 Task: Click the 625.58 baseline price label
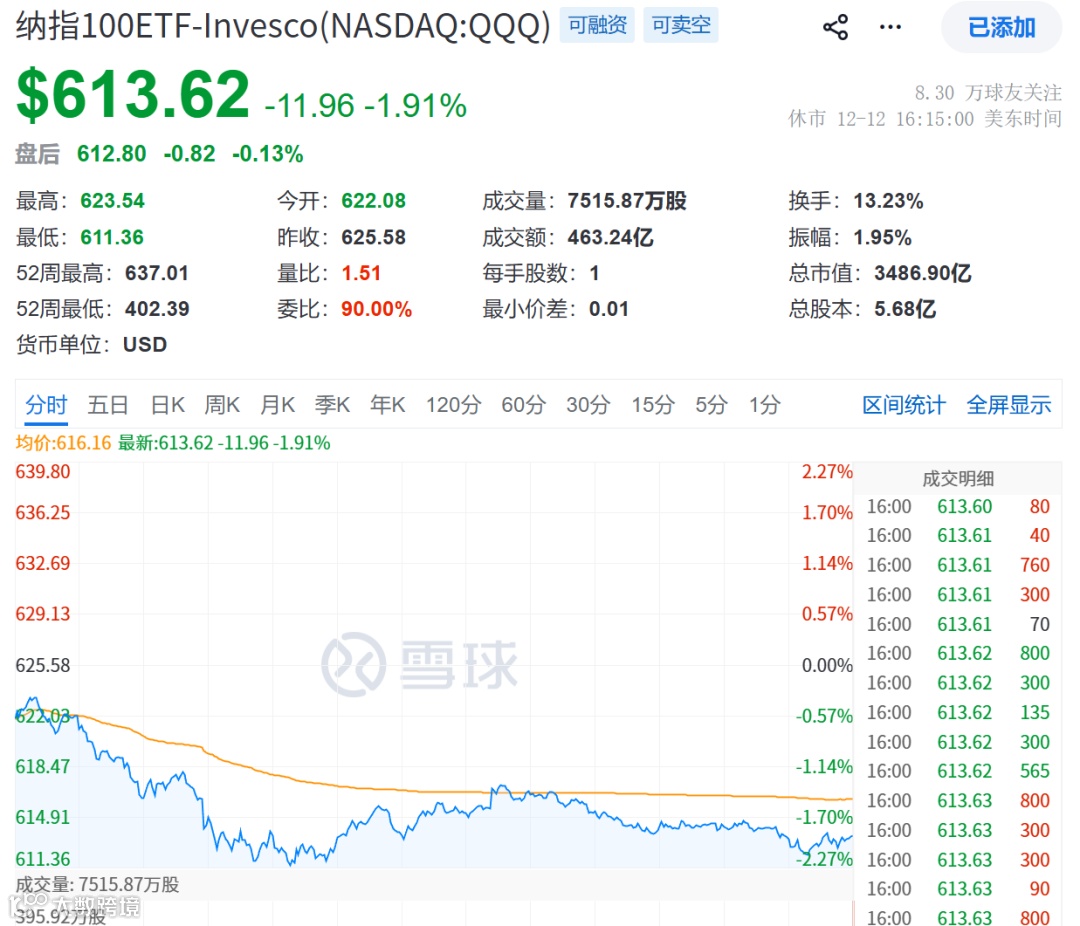pos(43,666)
